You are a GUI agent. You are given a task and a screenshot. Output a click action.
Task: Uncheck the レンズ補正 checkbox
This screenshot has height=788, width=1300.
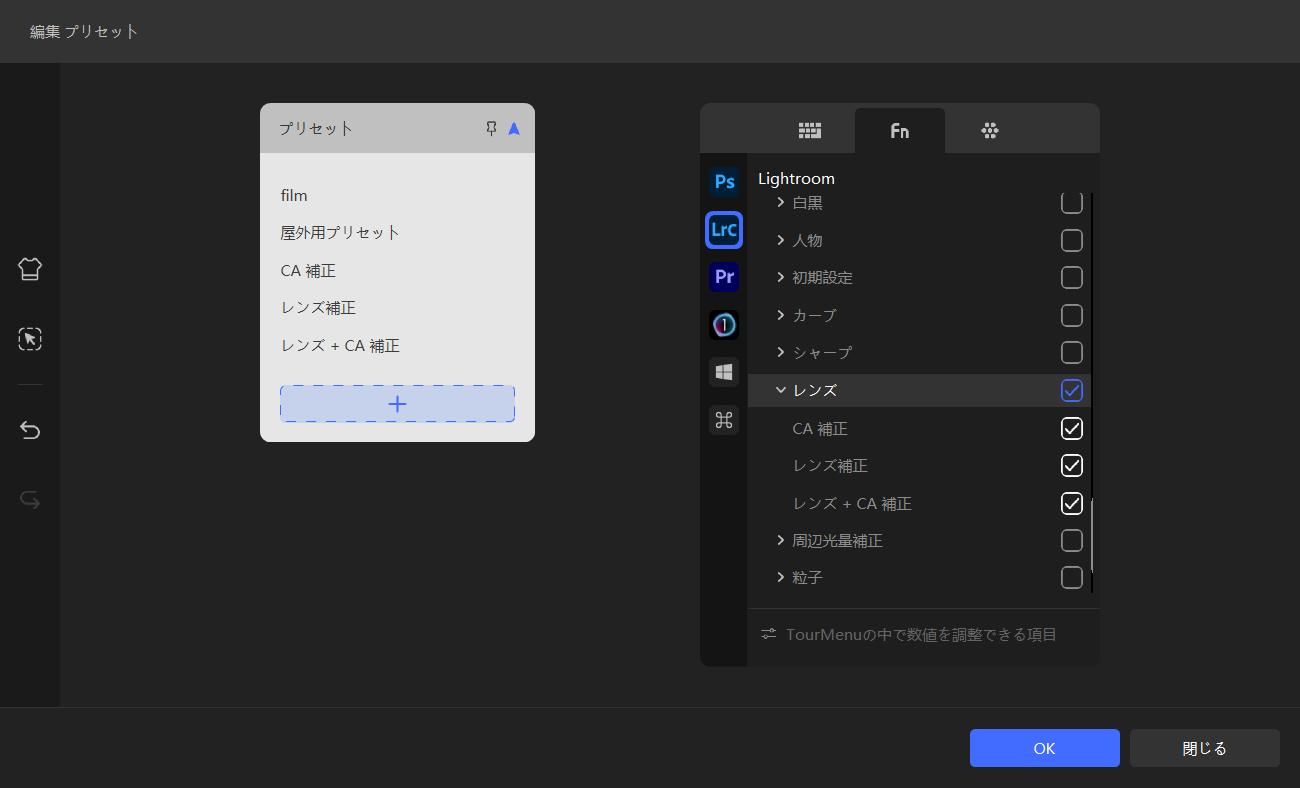tap(1071, 466)
